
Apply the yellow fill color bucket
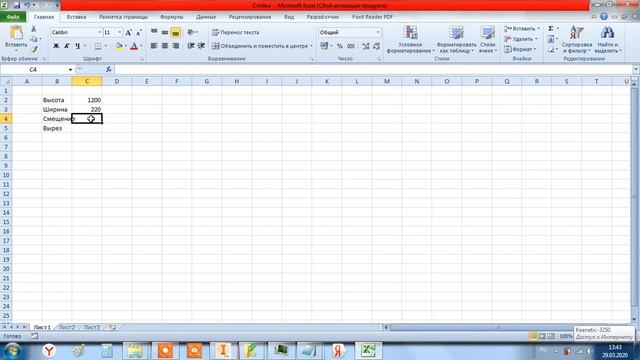point(118,46)
